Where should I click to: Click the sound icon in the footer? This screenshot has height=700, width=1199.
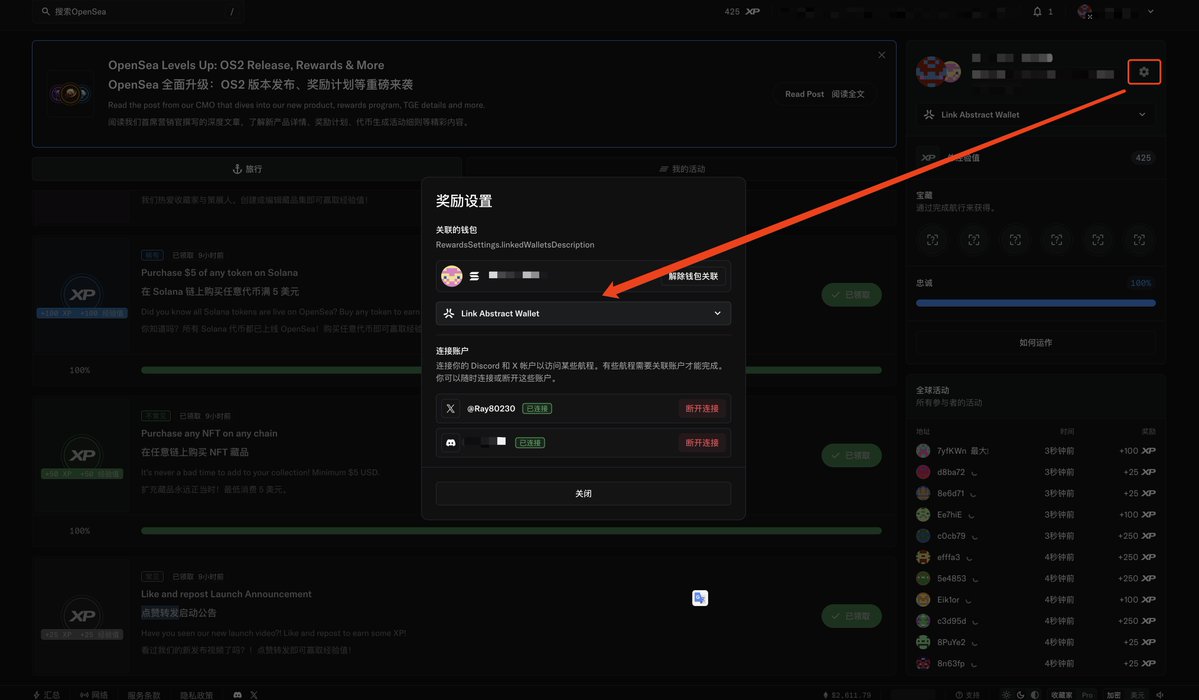pos(1160,695)
